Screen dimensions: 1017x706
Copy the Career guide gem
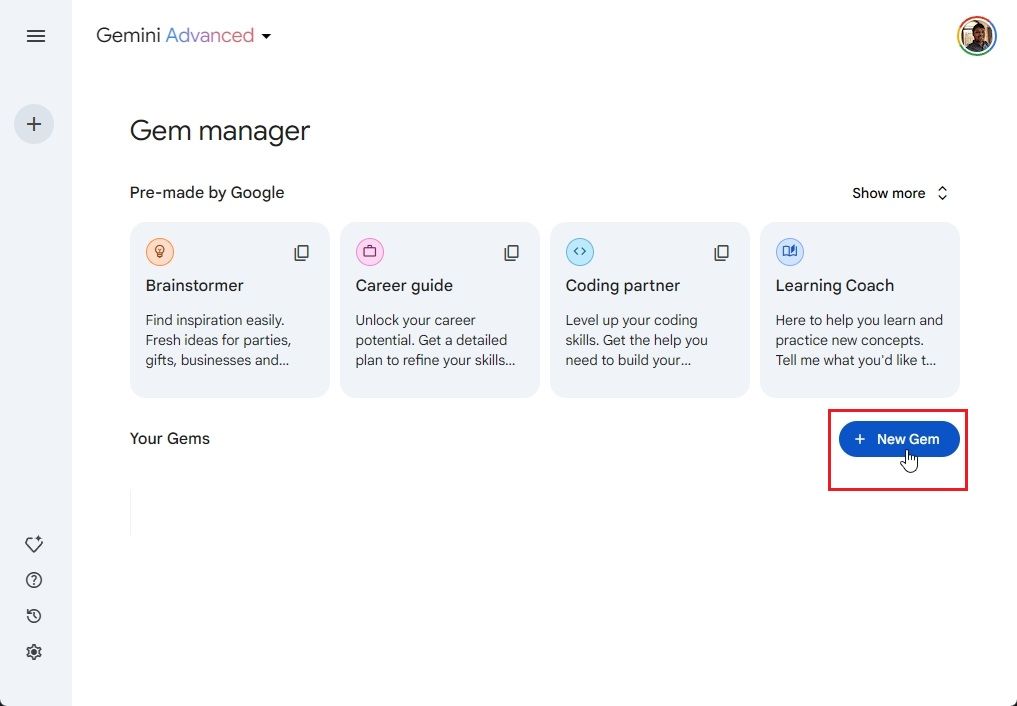(511, 253)
